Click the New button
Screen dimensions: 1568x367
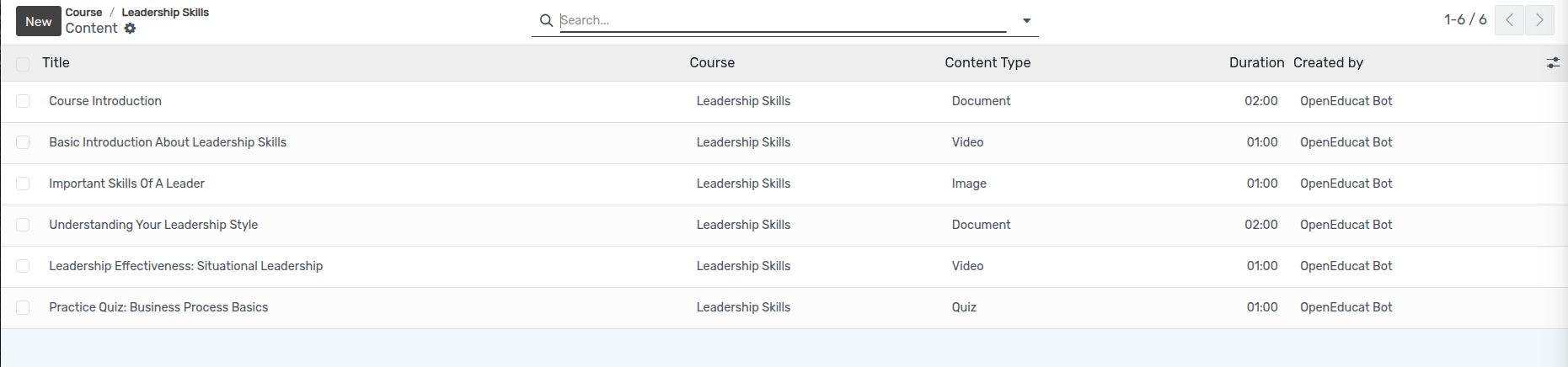(38, 21)
